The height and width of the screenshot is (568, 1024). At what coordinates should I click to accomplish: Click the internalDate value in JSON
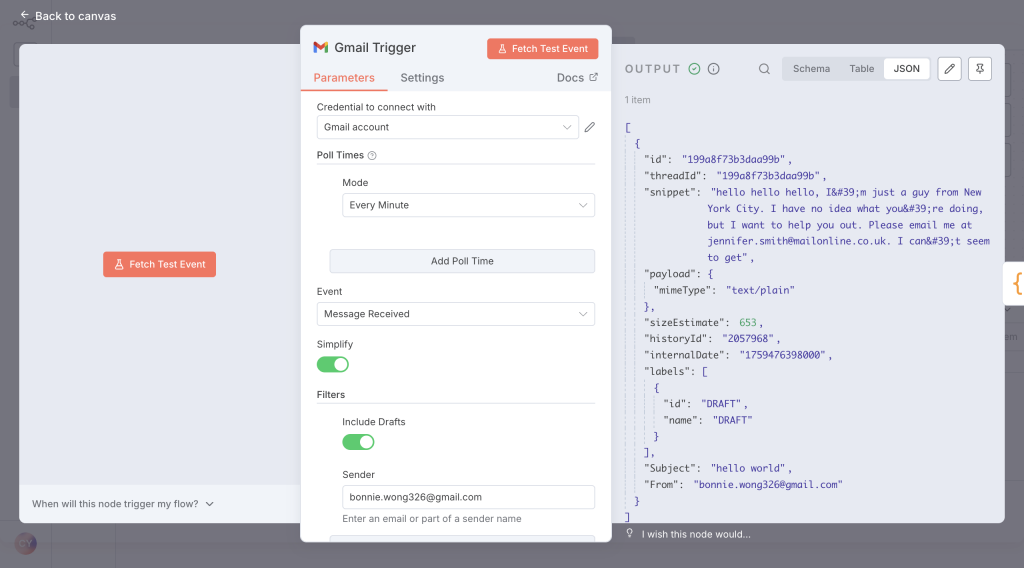click(x=783, y=355)
